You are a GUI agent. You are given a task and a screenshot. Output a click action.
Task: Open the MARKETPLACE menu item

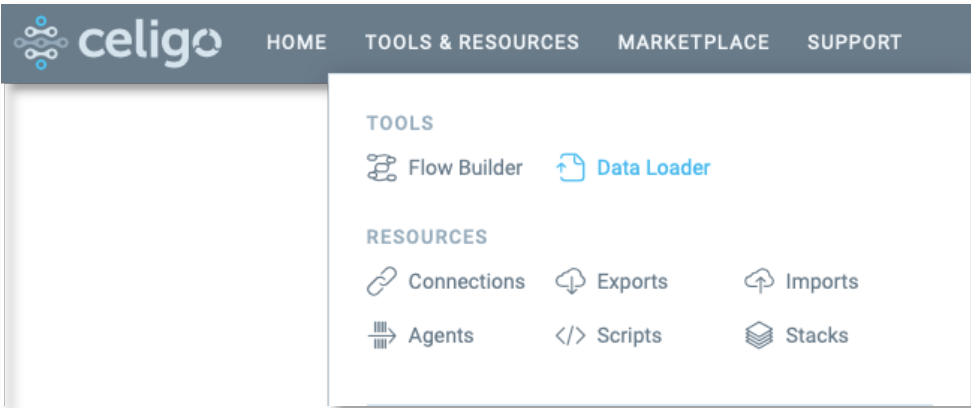click(x=693, y=42)
